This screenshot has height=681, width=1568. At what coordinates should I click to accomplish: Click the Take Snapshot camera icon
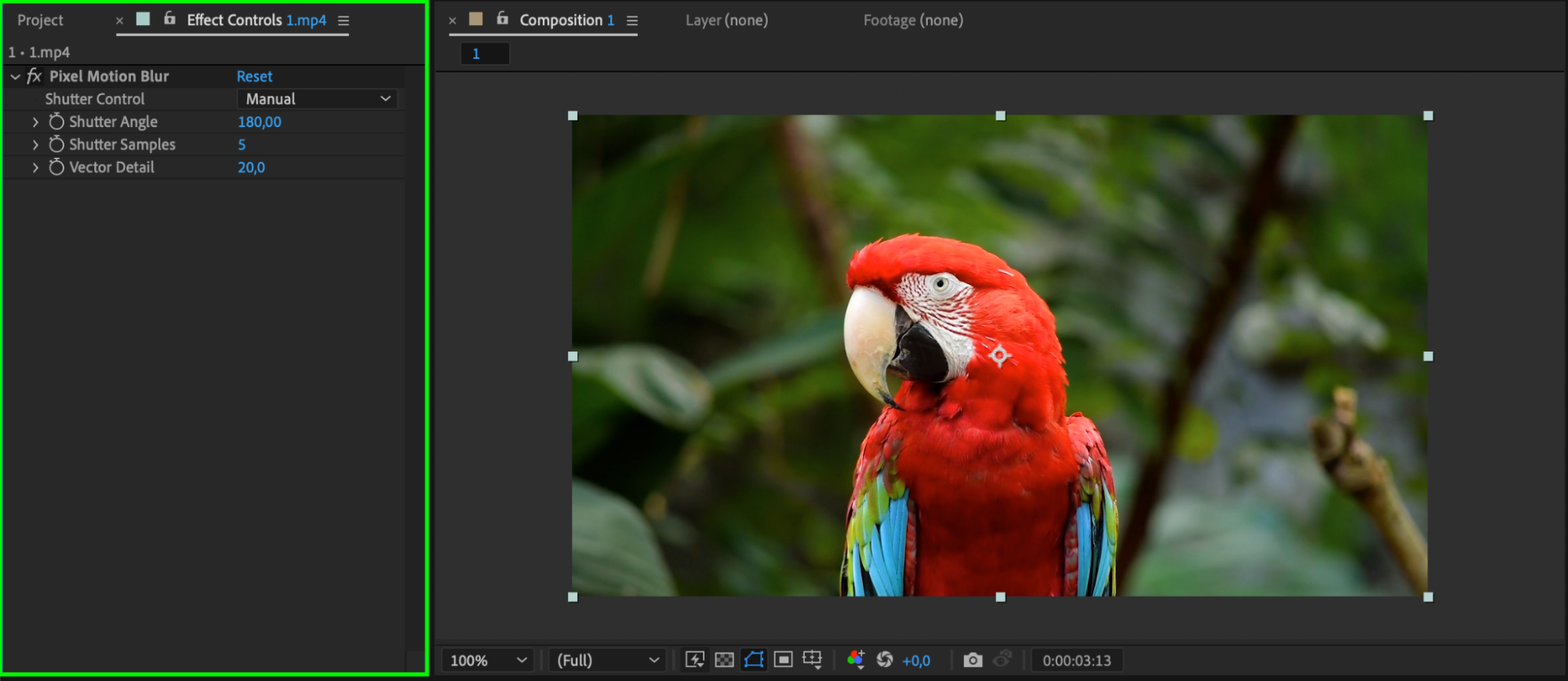coord(973,660)
